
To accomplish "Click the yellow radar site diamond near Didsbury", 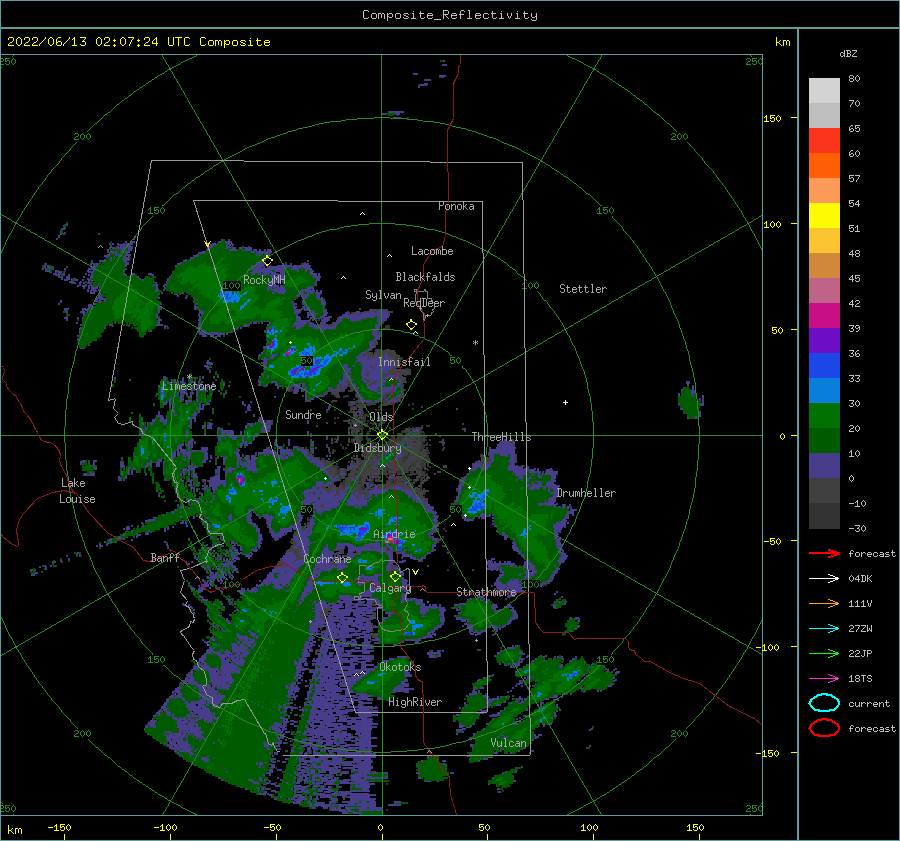I will (382, 435).
